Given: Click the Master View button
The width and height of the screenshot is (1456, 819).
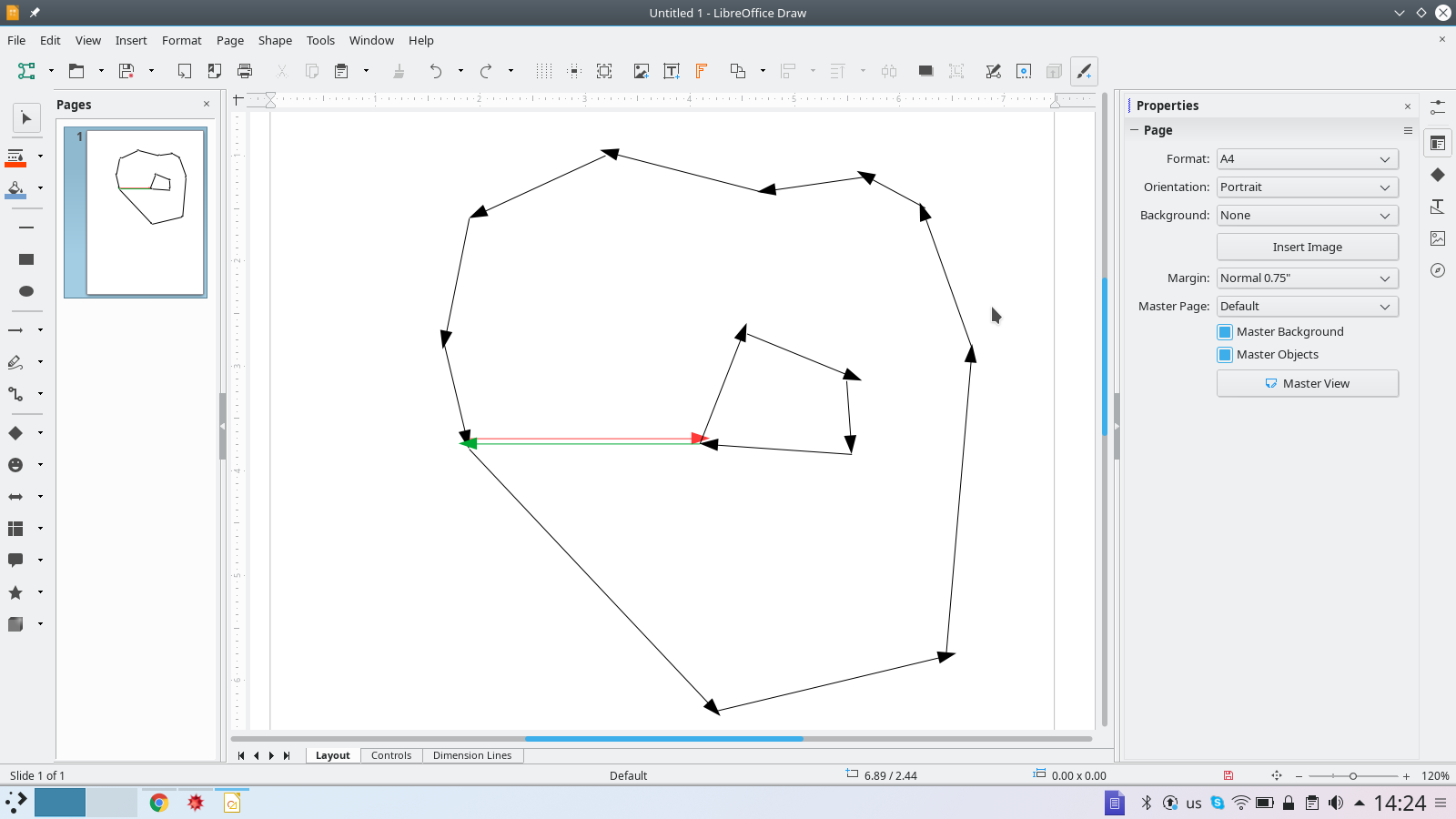Looking at the screenshot, I should [1307, 383].
